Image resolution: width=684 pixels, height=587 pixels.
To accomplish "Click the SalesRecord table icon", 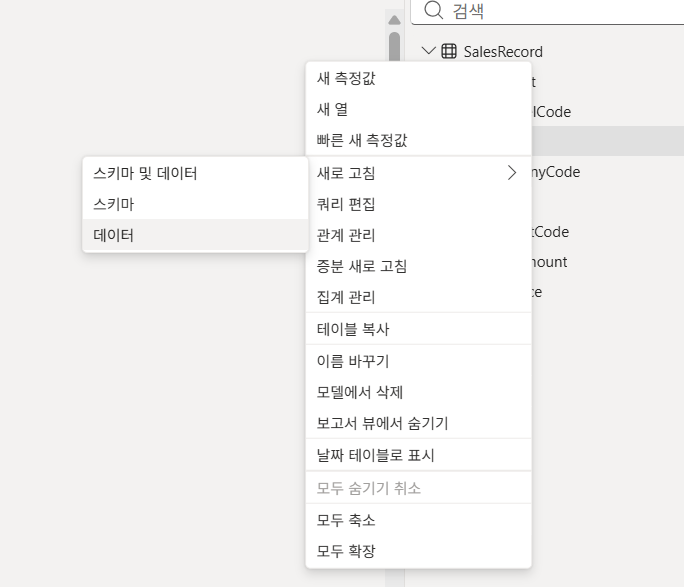I will 449,51.
